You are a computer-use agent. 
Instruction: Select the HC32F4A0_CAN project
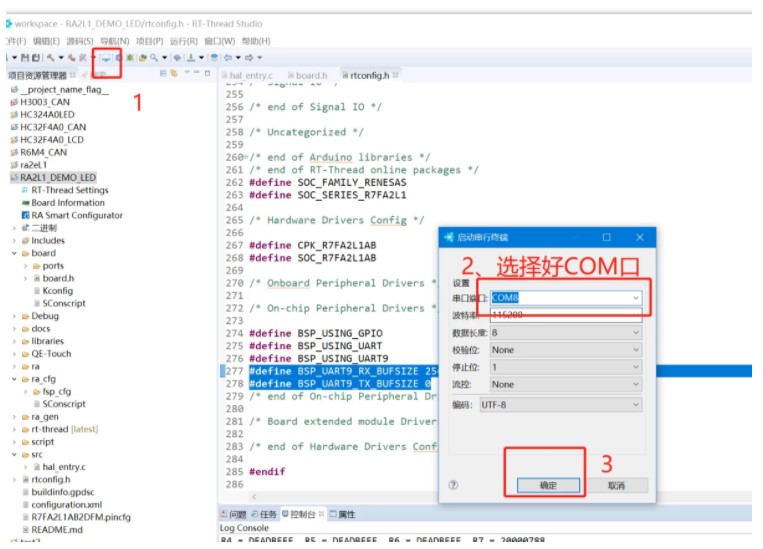[x=48, y=127]
